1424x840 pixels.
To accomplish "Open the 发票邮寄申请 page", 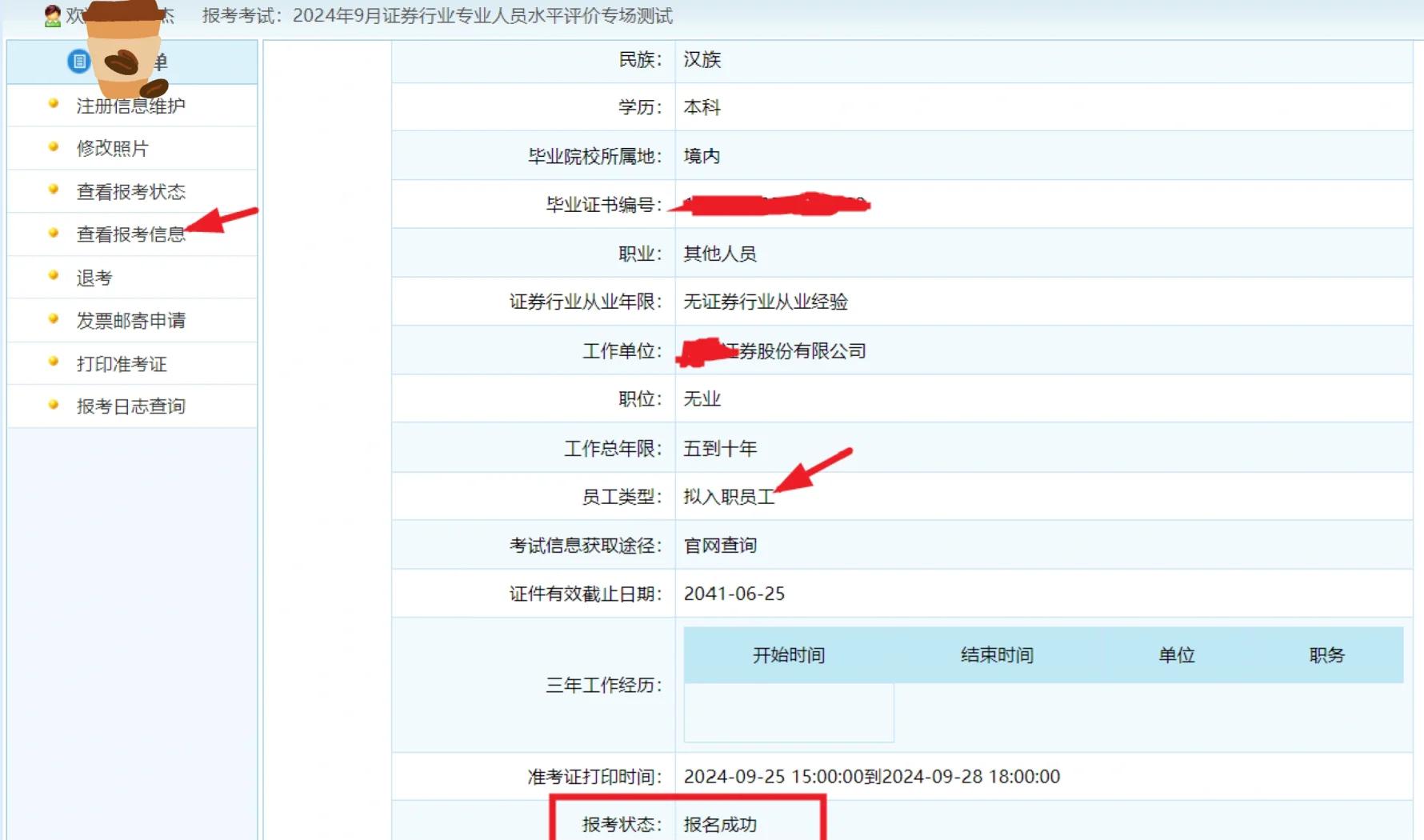I will 133,320.
